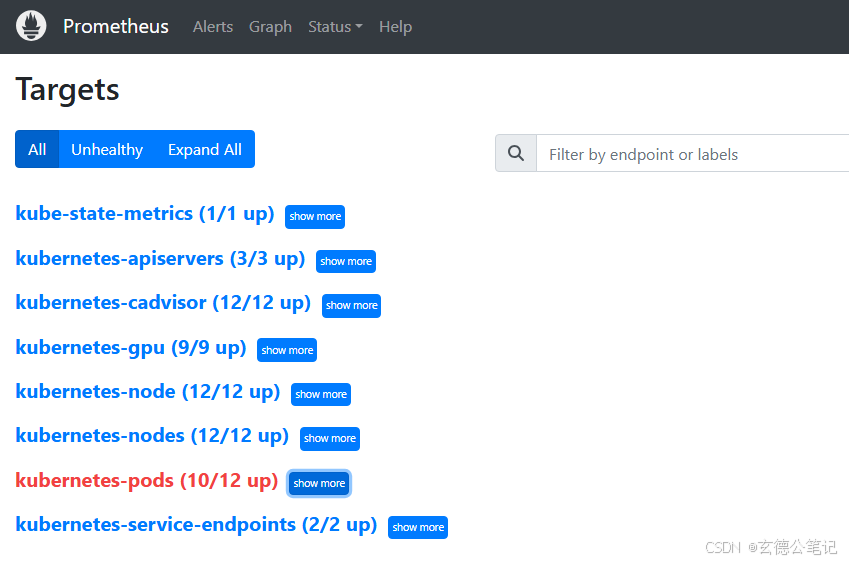Expand kubernetes-nodes with show more
849x563 pixels.
click(x=330, y=438)
